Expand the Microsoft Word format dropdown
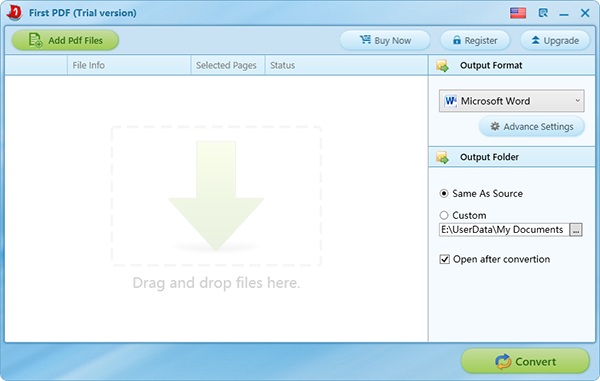600x381 pixels. 511,101
